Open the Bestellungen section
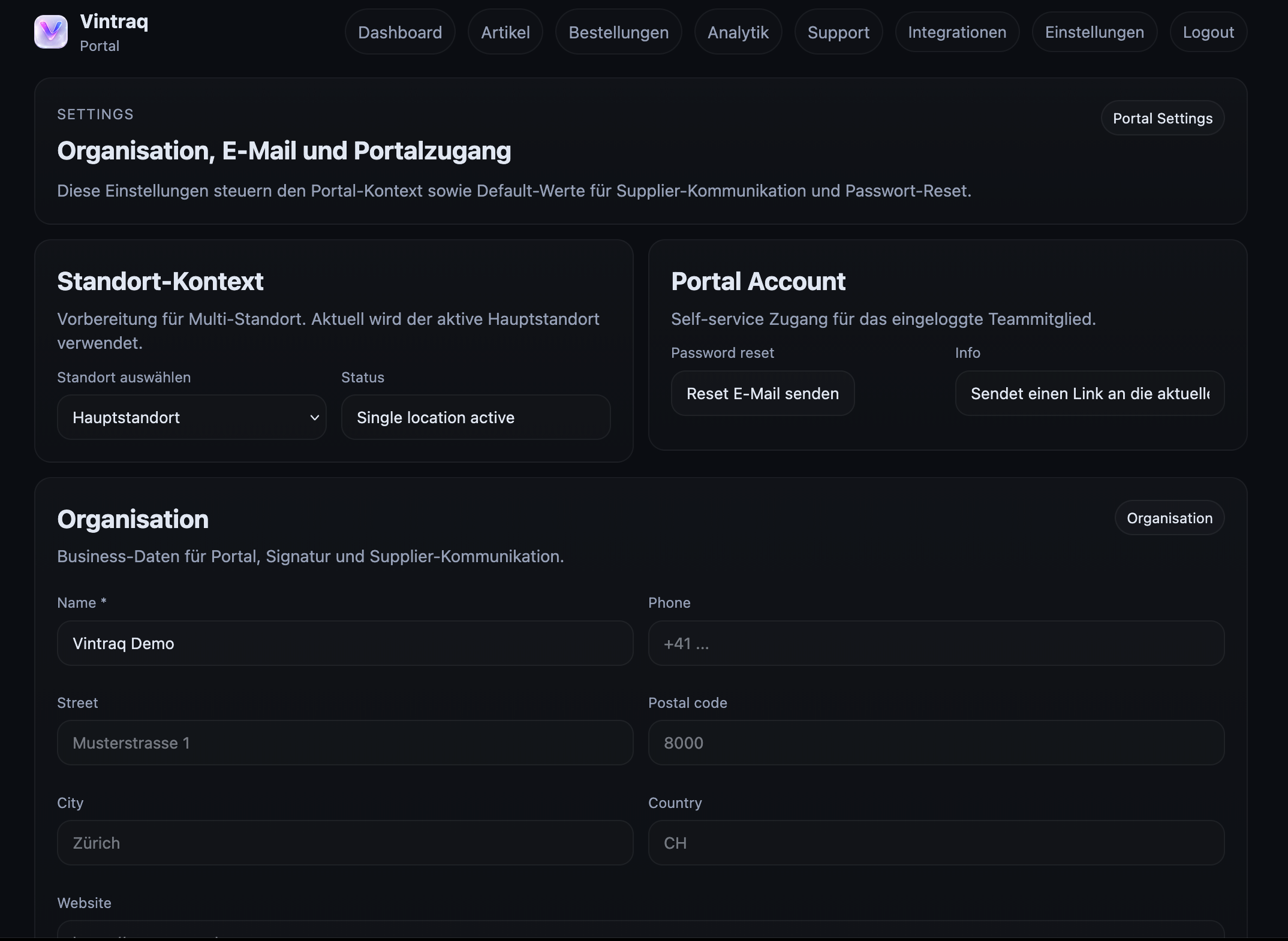 pyautogui.click(x=618, y=32)
